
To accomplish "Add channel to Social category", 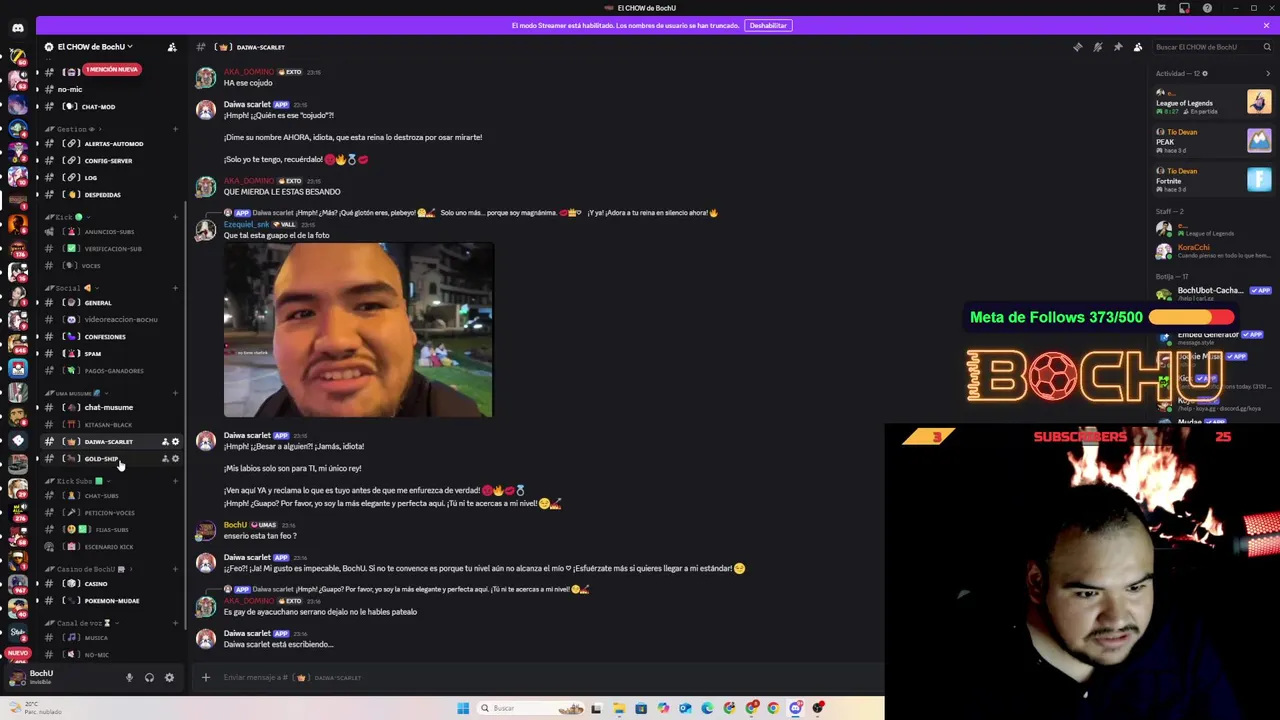I will pyautogui.click(x=175, y=287).
